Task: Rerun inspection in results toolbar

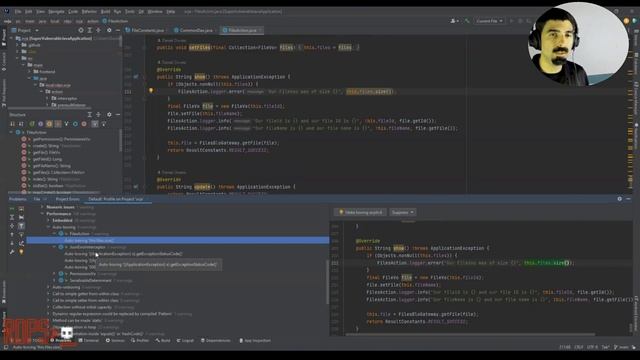Action: tap(12, 209)
